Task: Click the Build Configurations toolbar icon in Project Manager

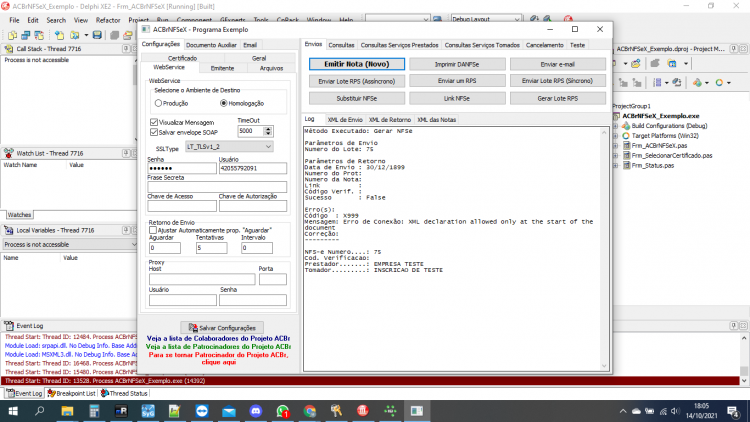Action: pyautogui.click(x=698, y=83)
